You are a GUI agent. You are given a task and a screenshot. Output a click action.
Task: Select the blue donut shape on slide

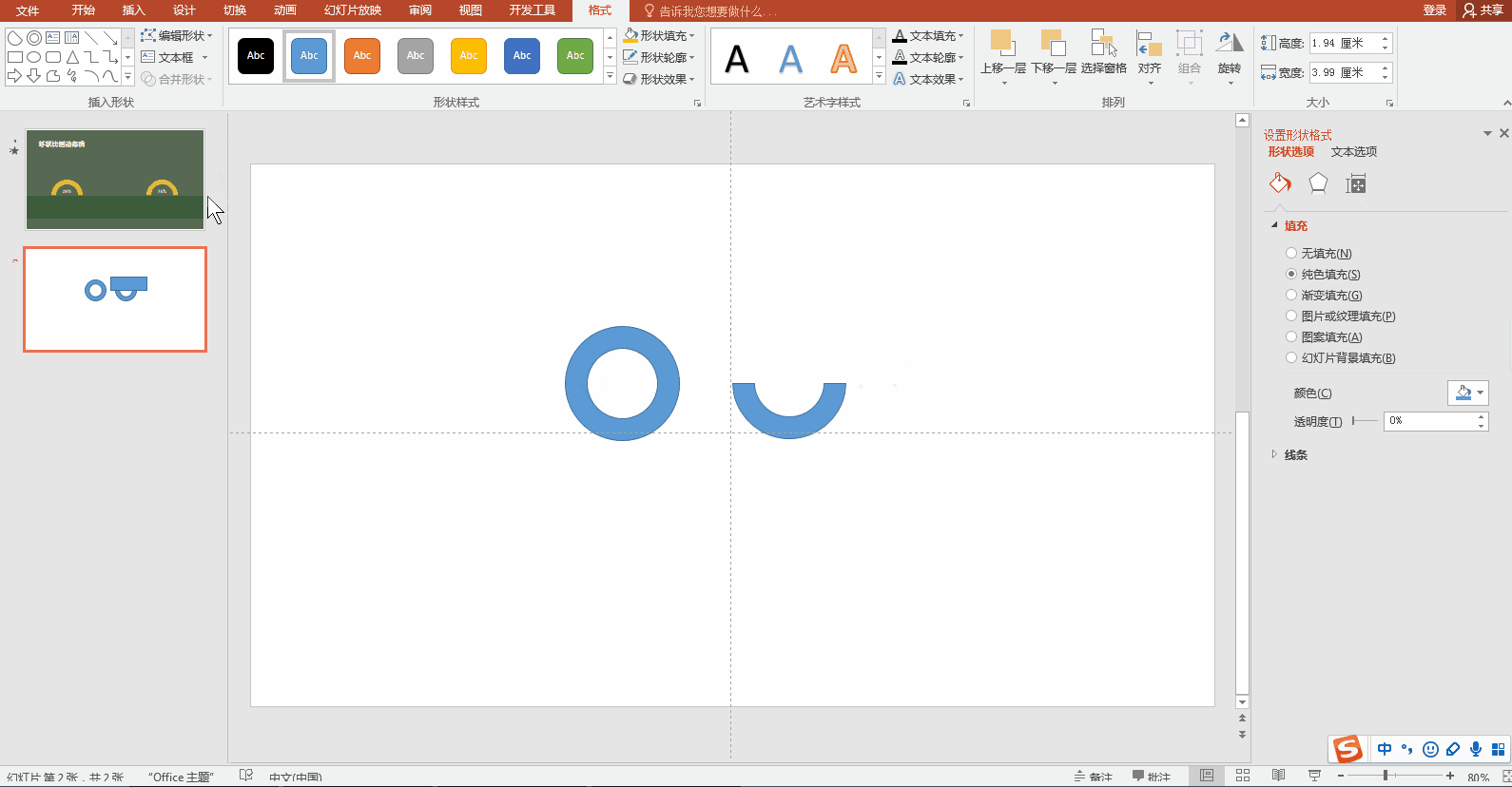pos(622,383)
